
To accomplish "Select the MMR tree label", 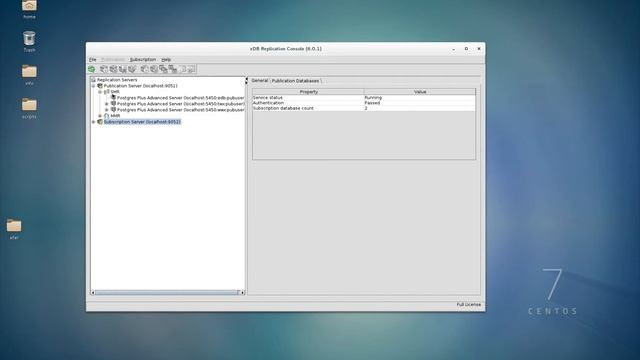I will coord(116,116).
